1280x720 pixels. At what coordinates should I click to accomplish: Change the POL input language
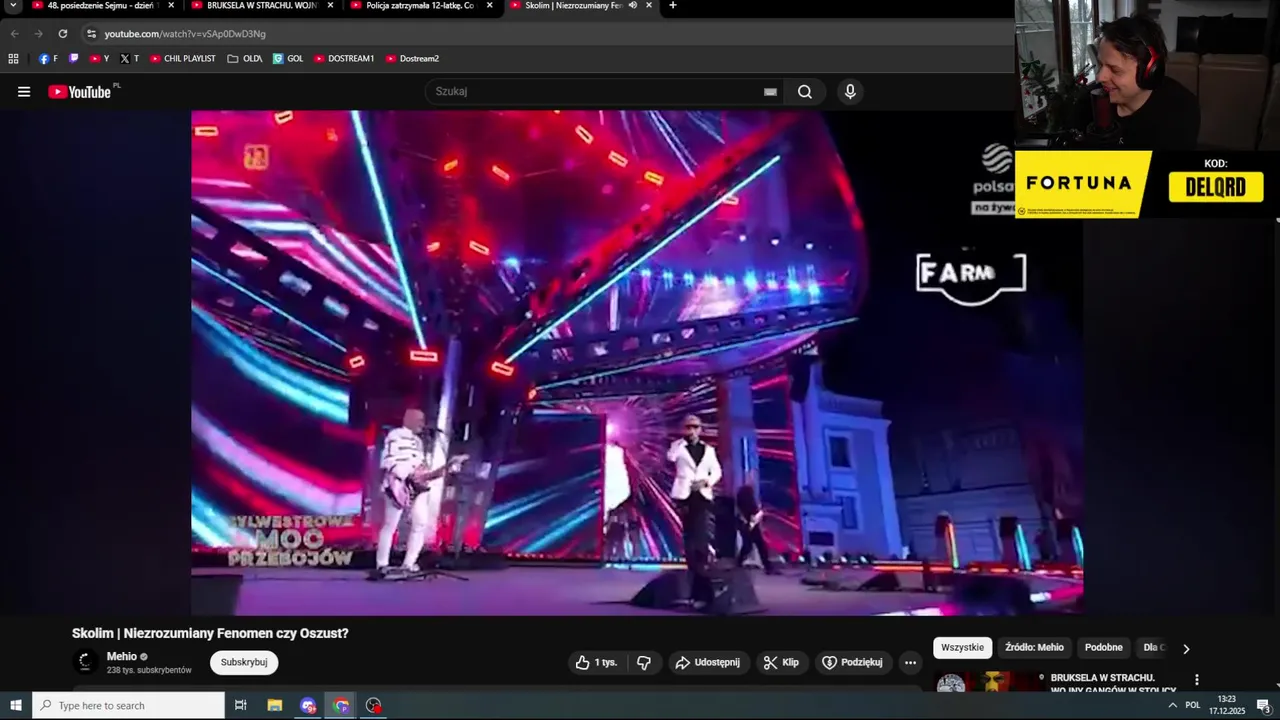click(x=1193, y=705)
